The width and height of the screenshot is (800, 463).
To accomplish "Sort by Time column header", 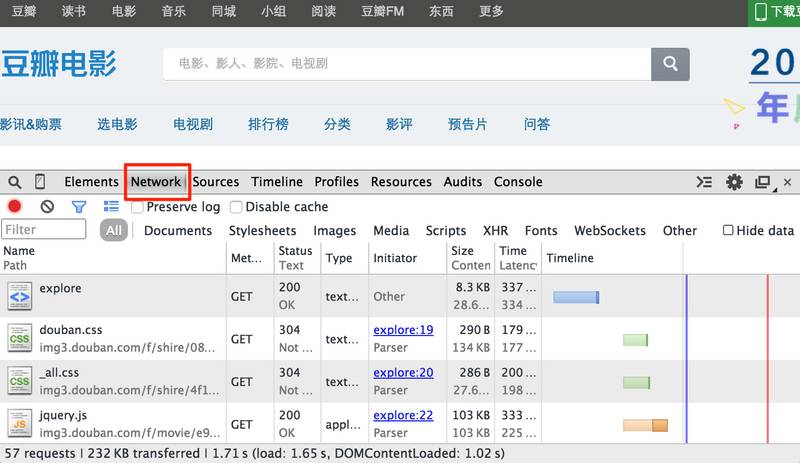I will [513, 251].
